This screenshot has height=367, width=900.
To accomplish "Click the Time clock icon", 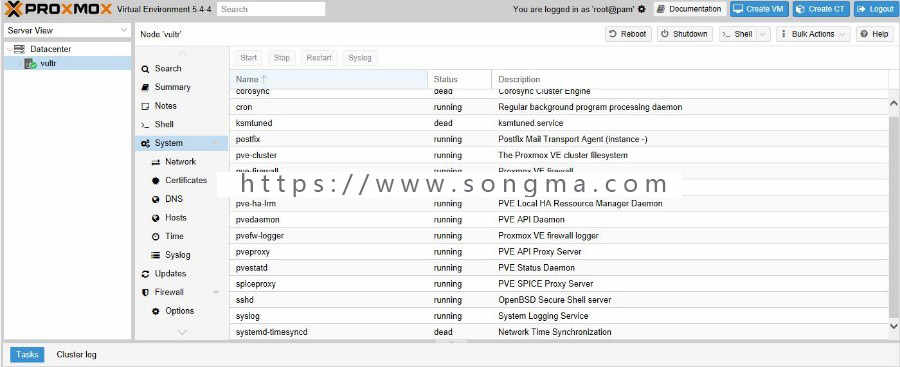I will (x=155, y=237).
